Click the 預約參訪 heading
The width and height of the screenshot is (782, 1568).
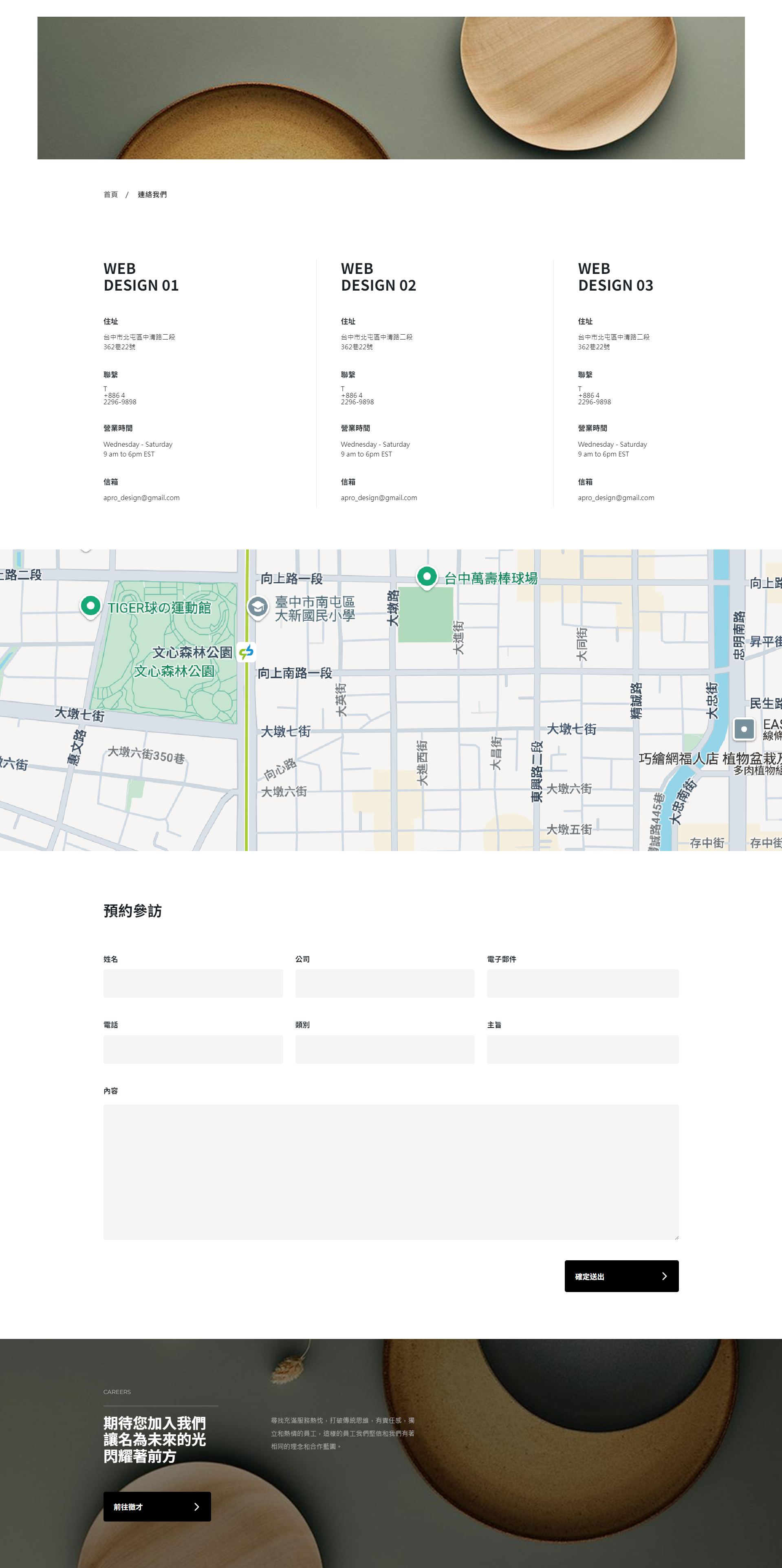tap(133, 911)
